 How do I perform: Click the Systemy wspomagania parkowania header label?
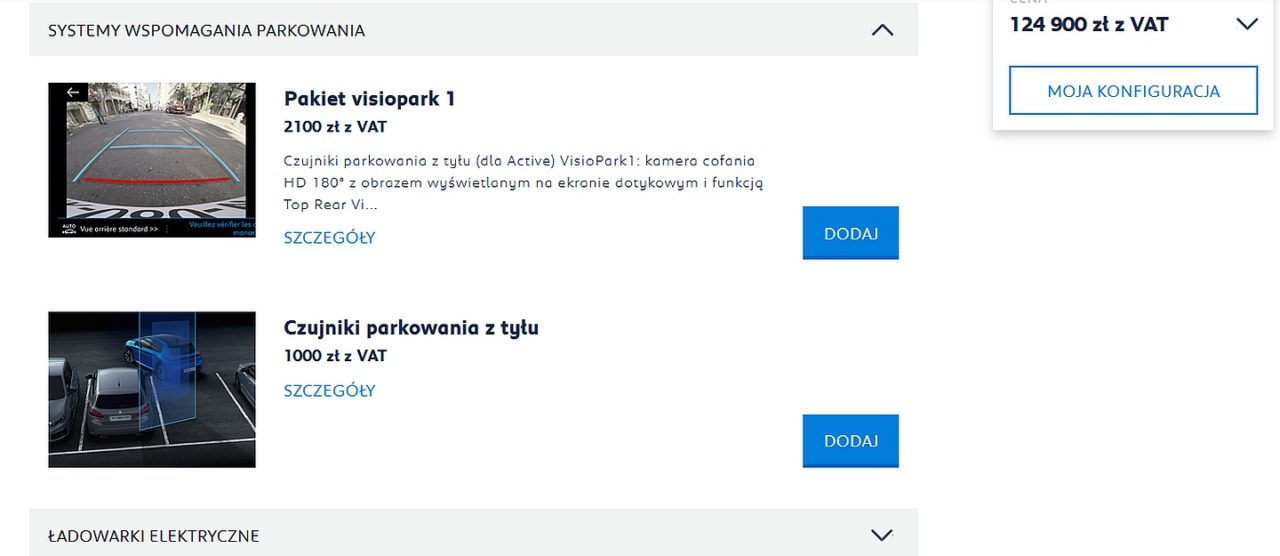(x=206, y=30)
